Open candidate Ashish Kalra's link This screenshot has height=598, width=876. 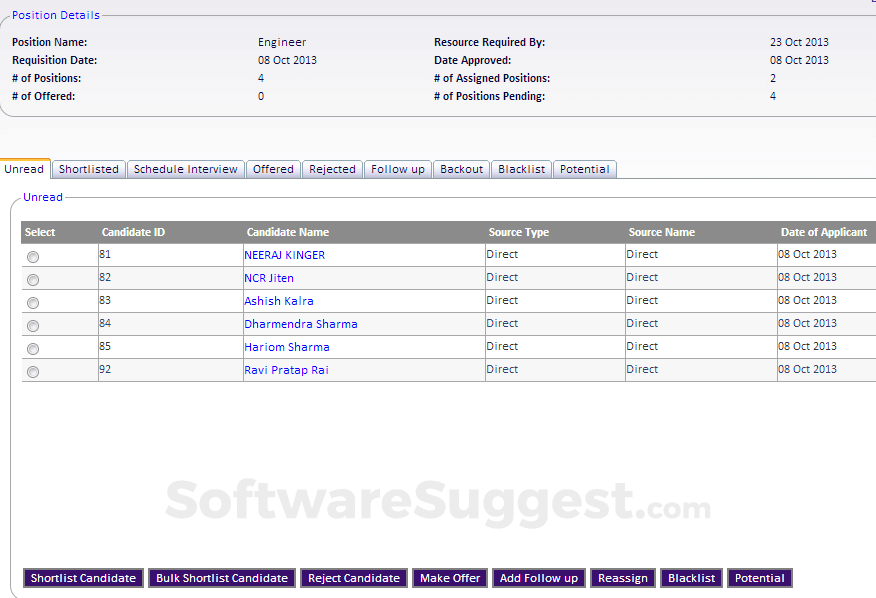(x=279, y=301)
